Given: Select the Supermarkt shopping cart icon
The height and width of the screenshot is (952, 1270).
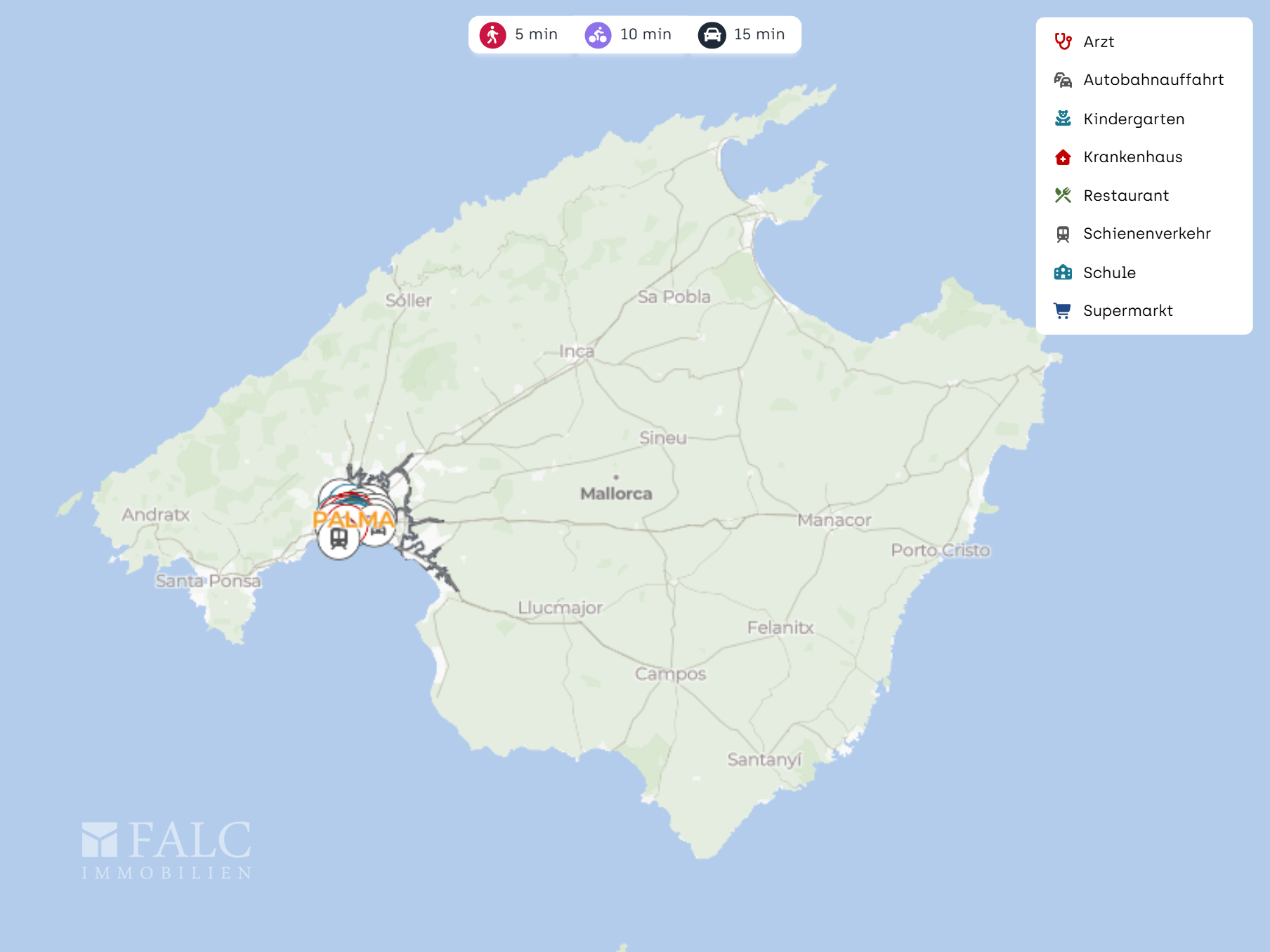Looking at the screenshot, I should 1063,310.
